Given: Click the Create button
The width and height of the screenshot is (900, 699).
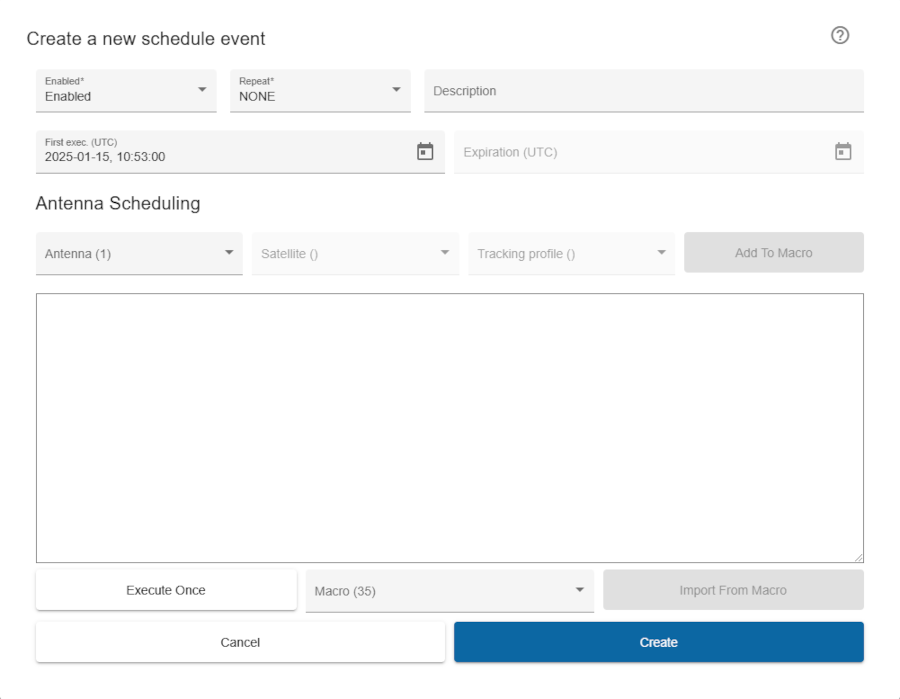Looking at the screenshot, I should pyautogui.click(x=658, y=641).
